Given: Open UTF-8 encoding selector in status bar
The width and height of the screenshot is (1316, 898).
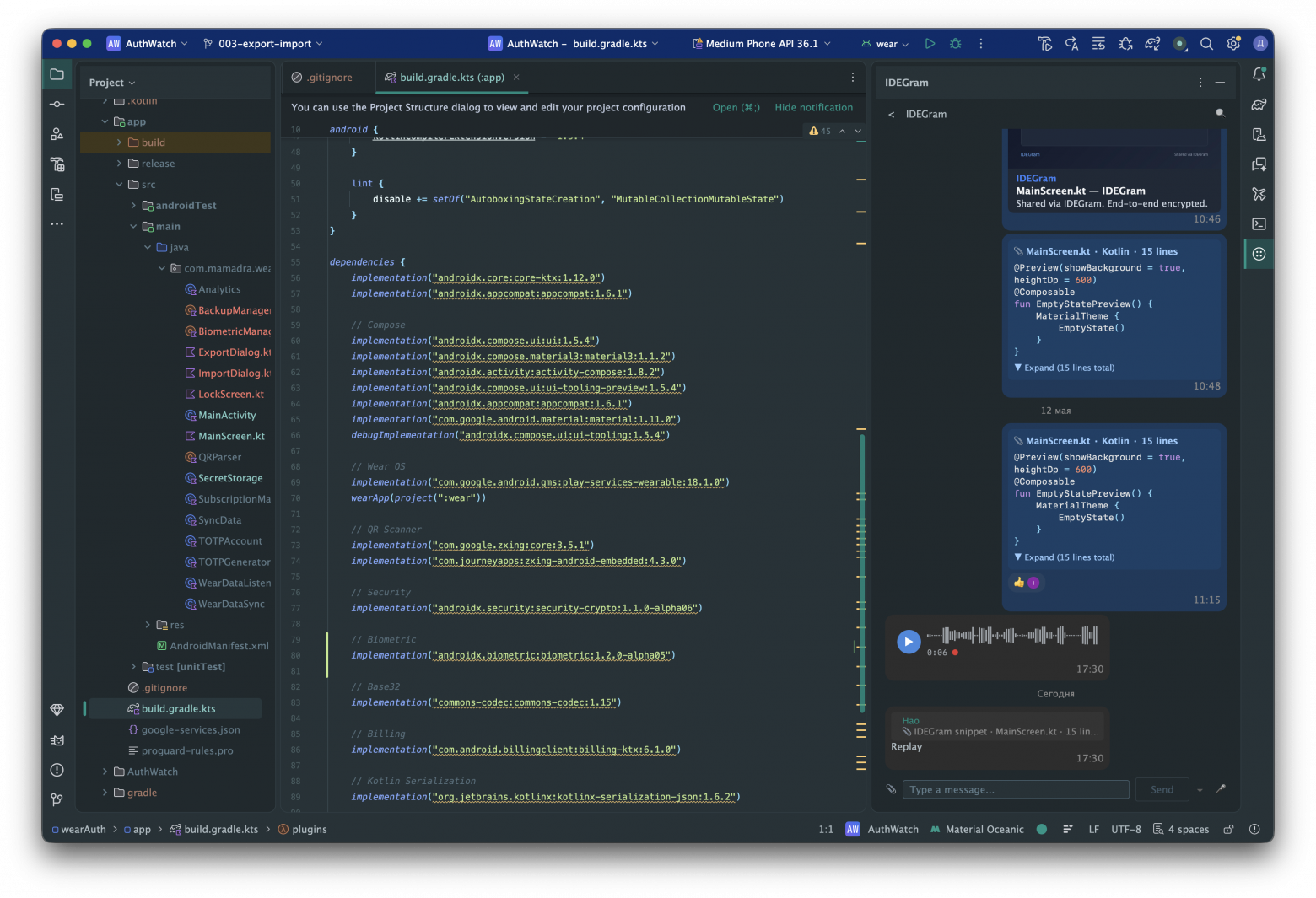Looking at the screenshot, I should [x=1126, y=830].
